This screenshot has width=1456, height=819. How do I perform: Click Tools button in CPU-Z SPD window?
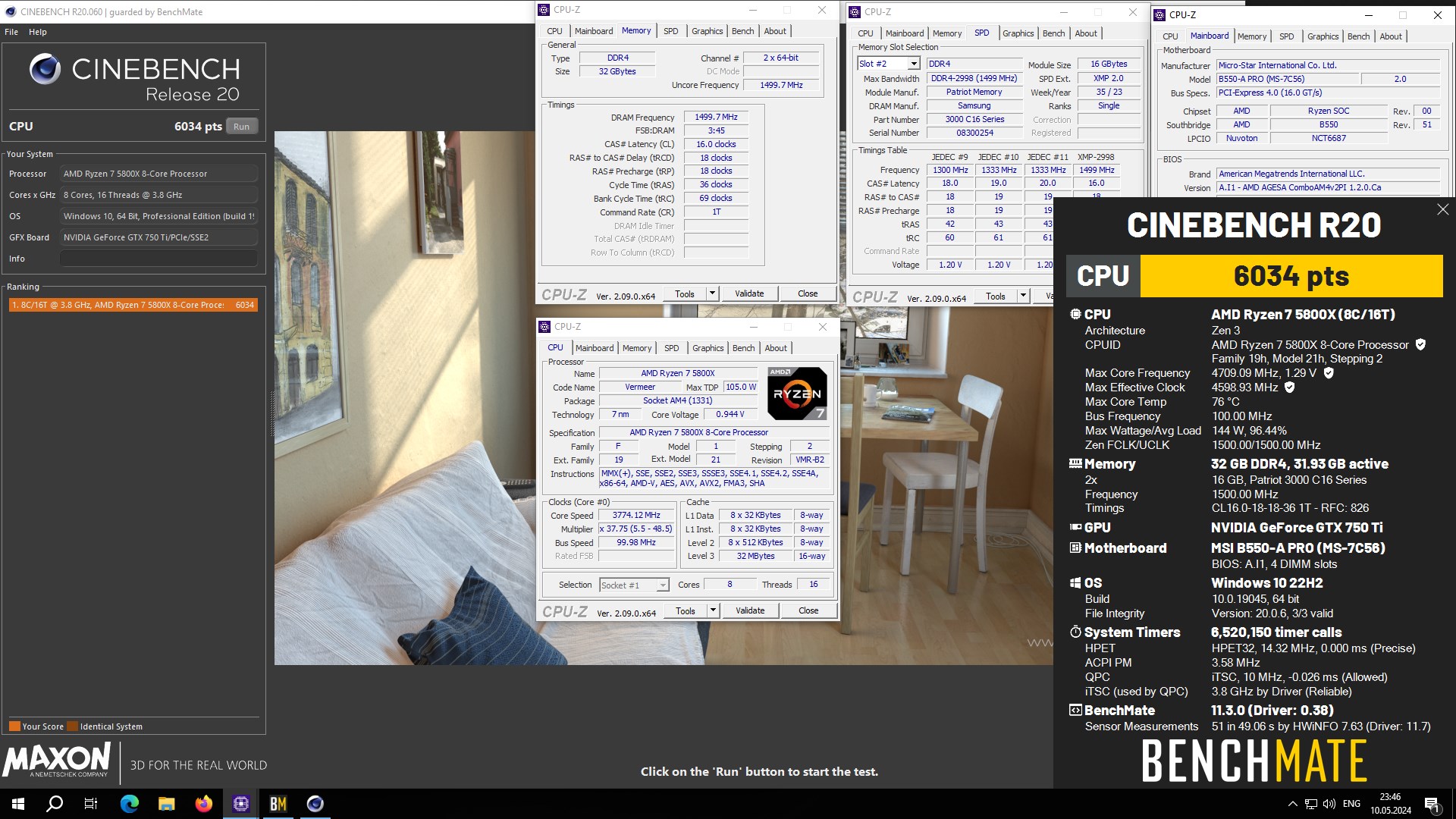pyautogui.click(x=996, y=297)
